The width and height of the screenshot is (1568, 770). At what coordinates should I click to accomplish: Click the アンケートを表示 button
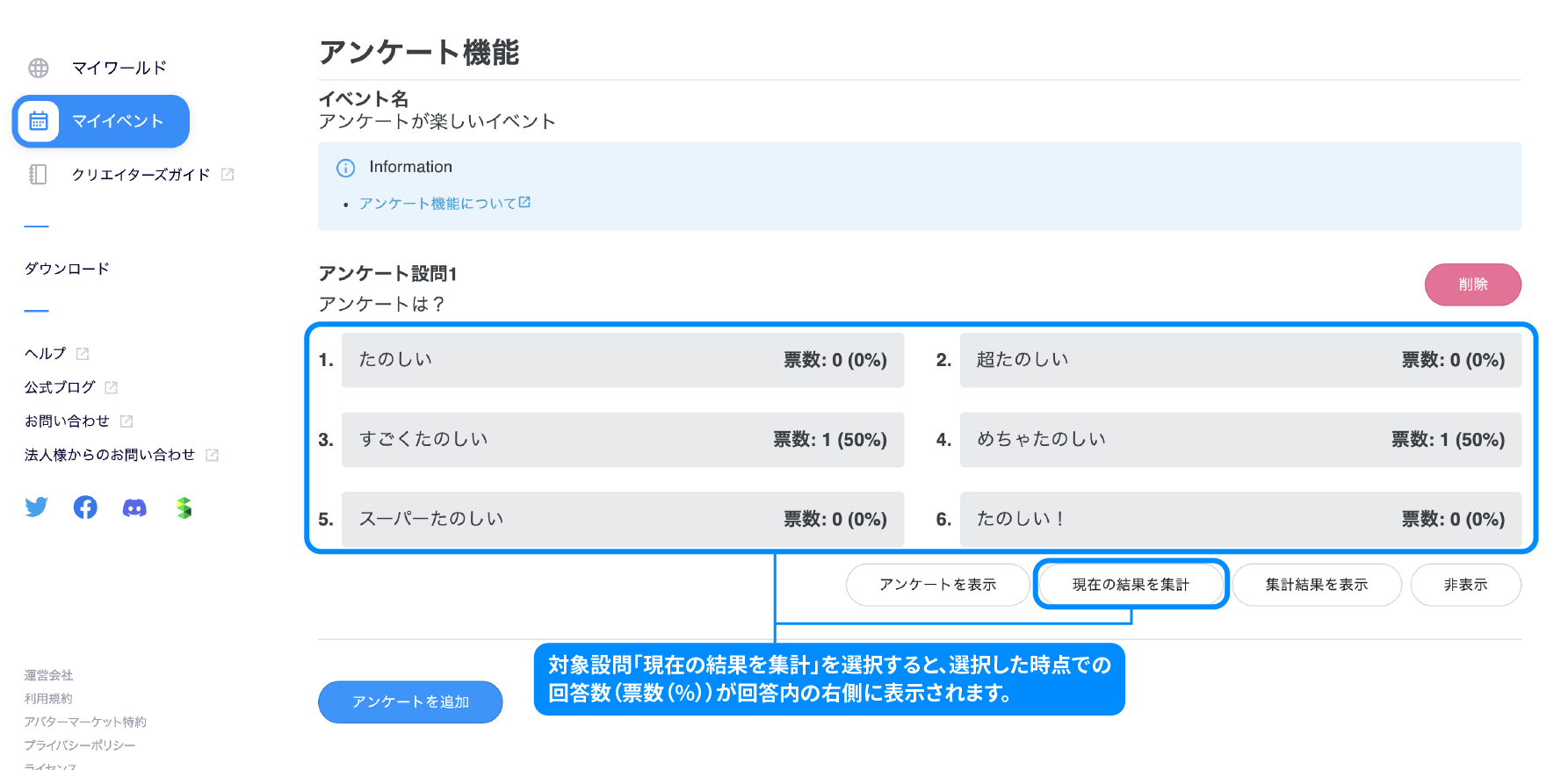pyautogui.click(x=937, y=585)
